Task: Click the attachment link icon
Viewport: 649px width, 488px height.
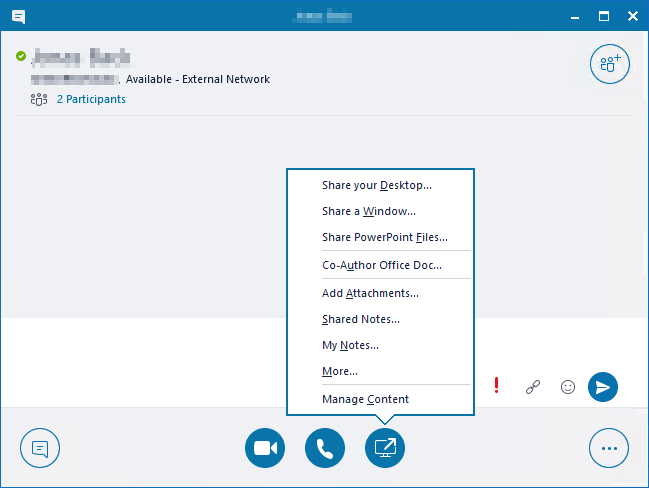Action: [x=533, y=387]
